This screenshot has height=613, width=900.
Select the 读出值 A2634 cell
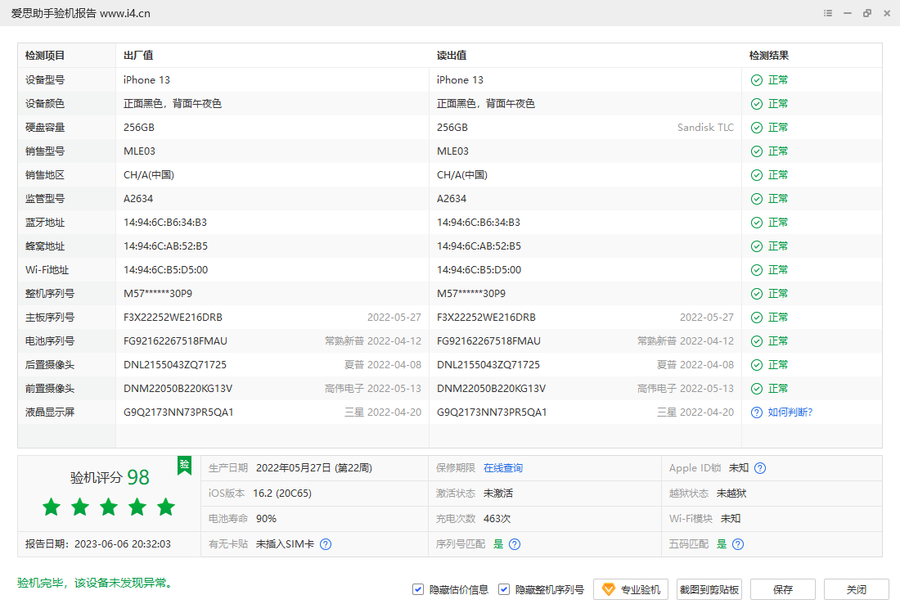click(x=452, y=199)
